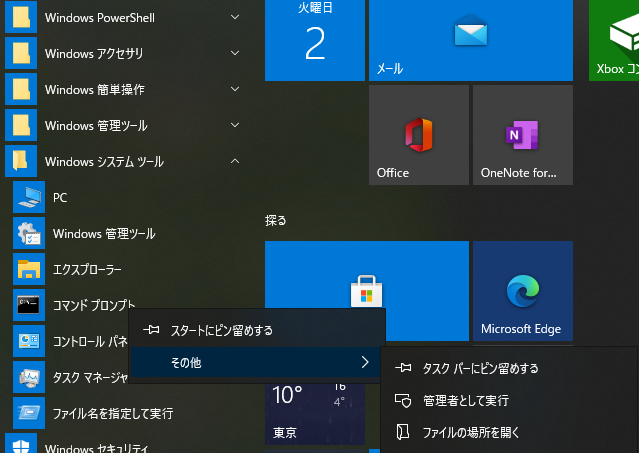Expand the Windows PowerShell chevron
The width and height of the screenshot is (639, 453).
click(235, 17)
